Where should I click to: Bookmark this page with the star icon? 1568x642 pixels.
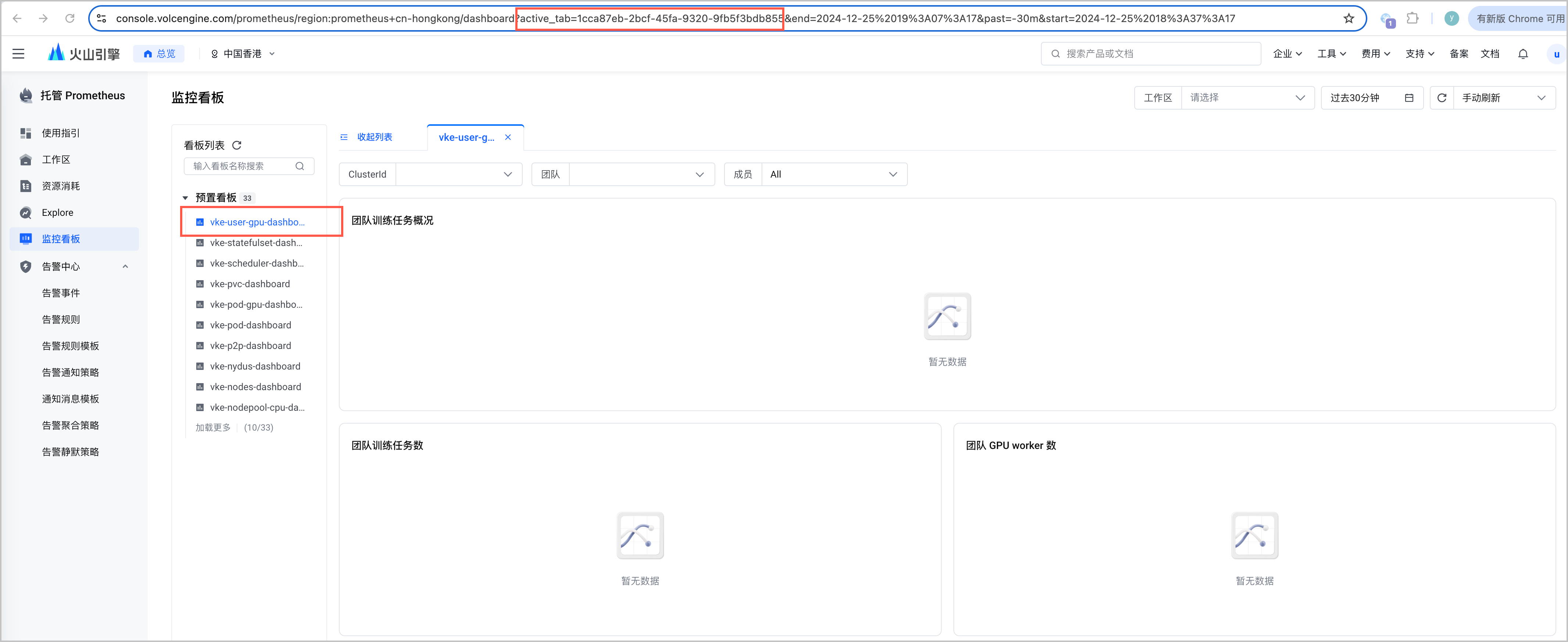pos(1349,18)
